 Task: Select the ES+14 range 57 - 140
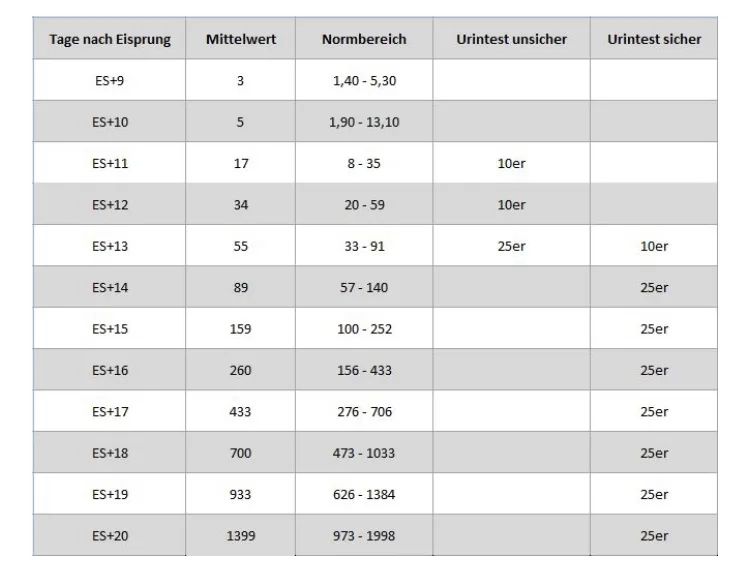pos(364,288)
